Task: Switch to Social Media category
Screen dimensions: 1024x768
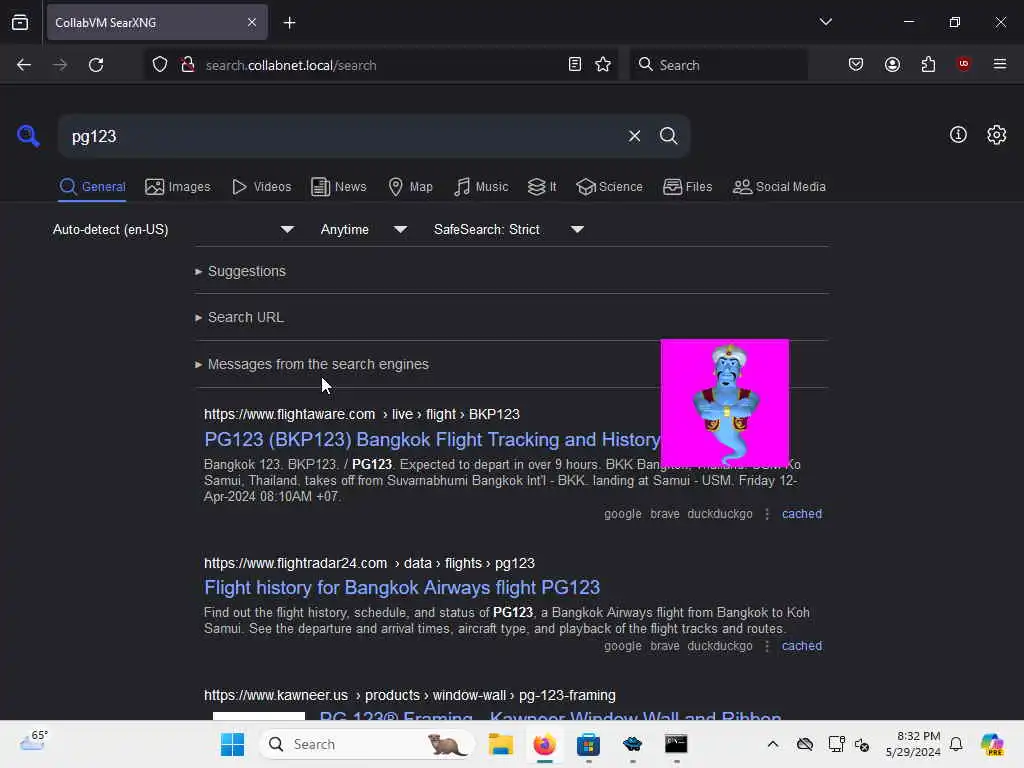Action: (x=779, y=187)
